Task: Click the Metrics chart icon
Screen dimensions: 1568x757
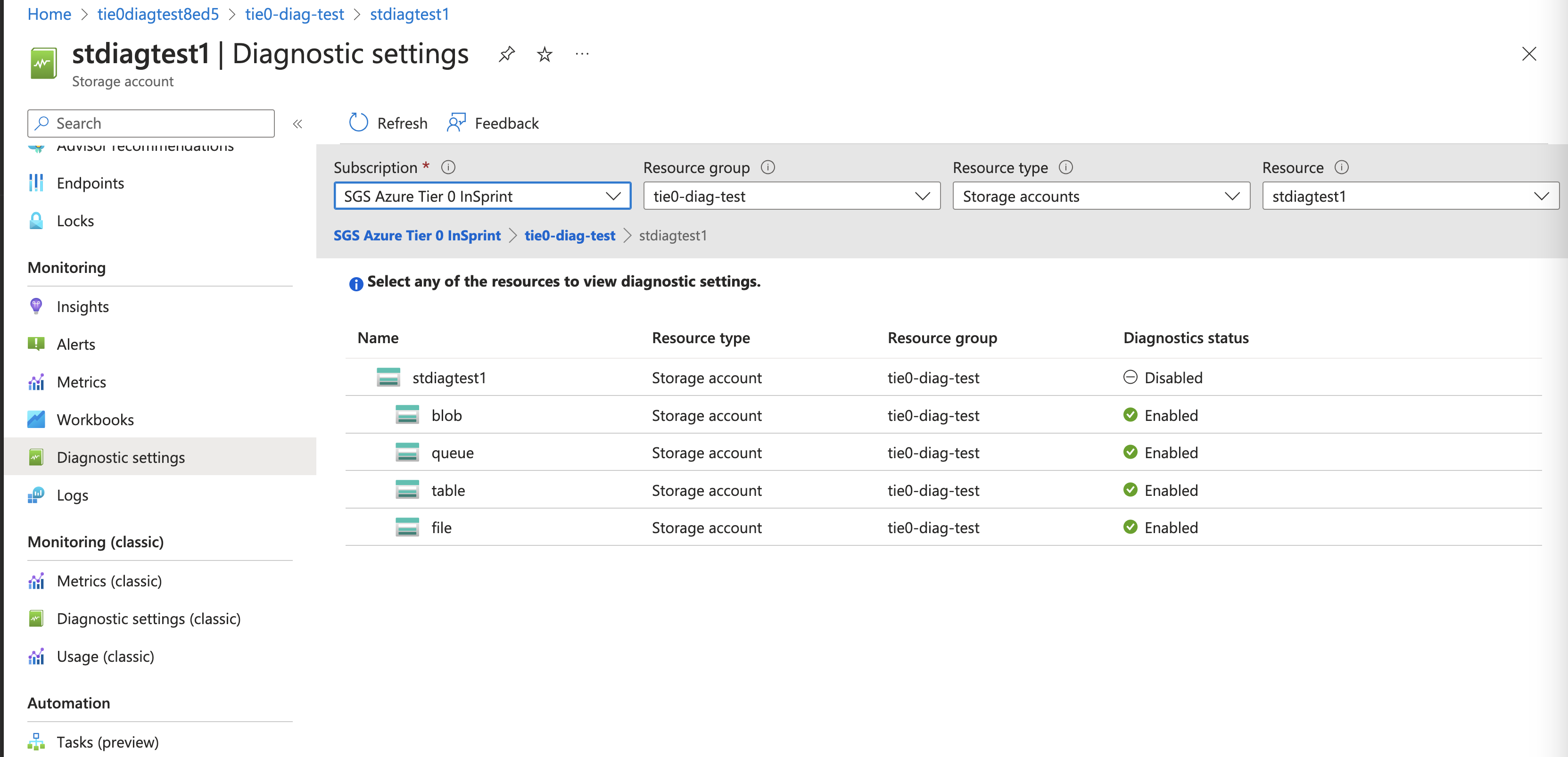Action: (36, 381)
